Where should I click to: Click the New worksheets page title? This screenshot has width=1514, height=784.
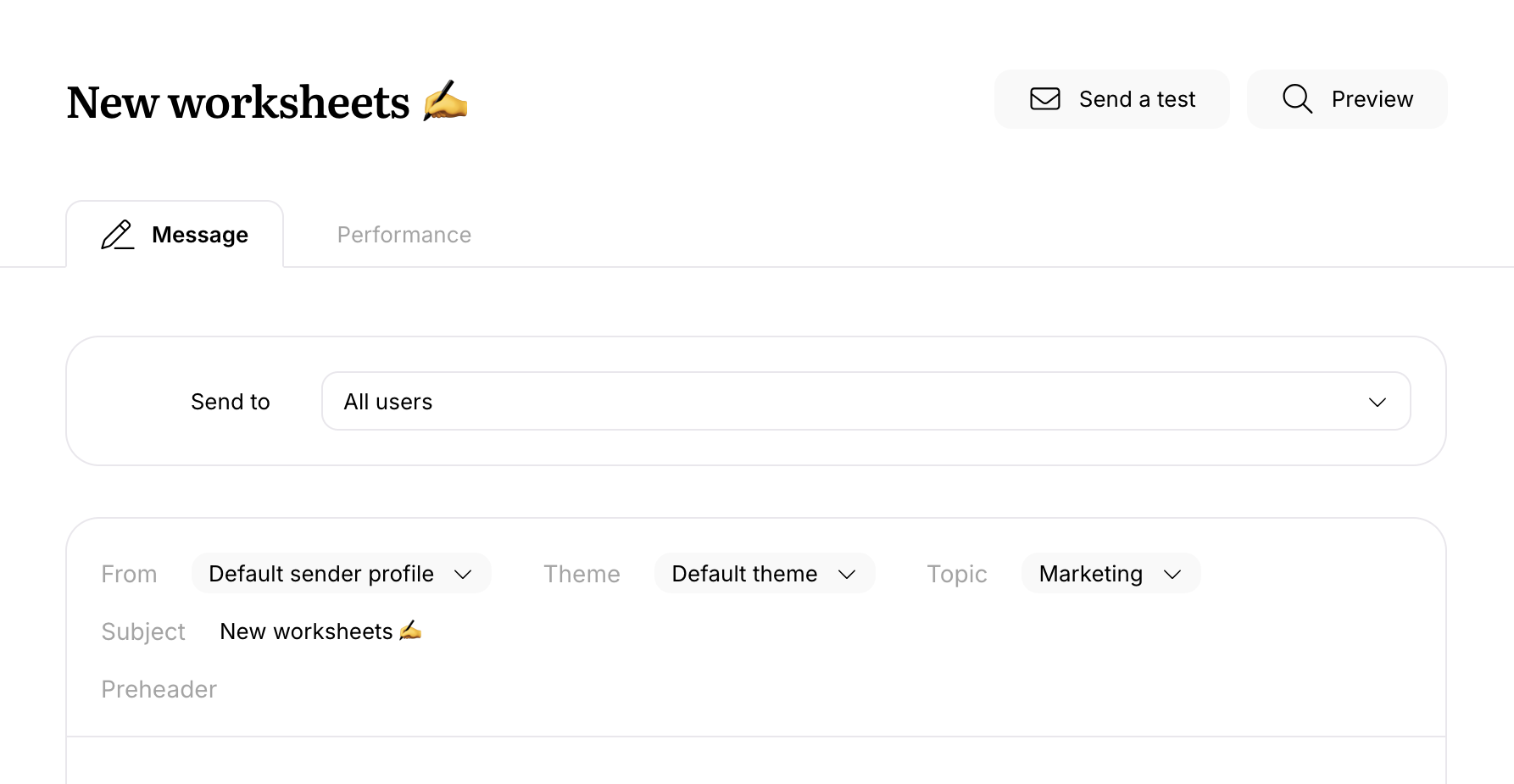[238, 103]
